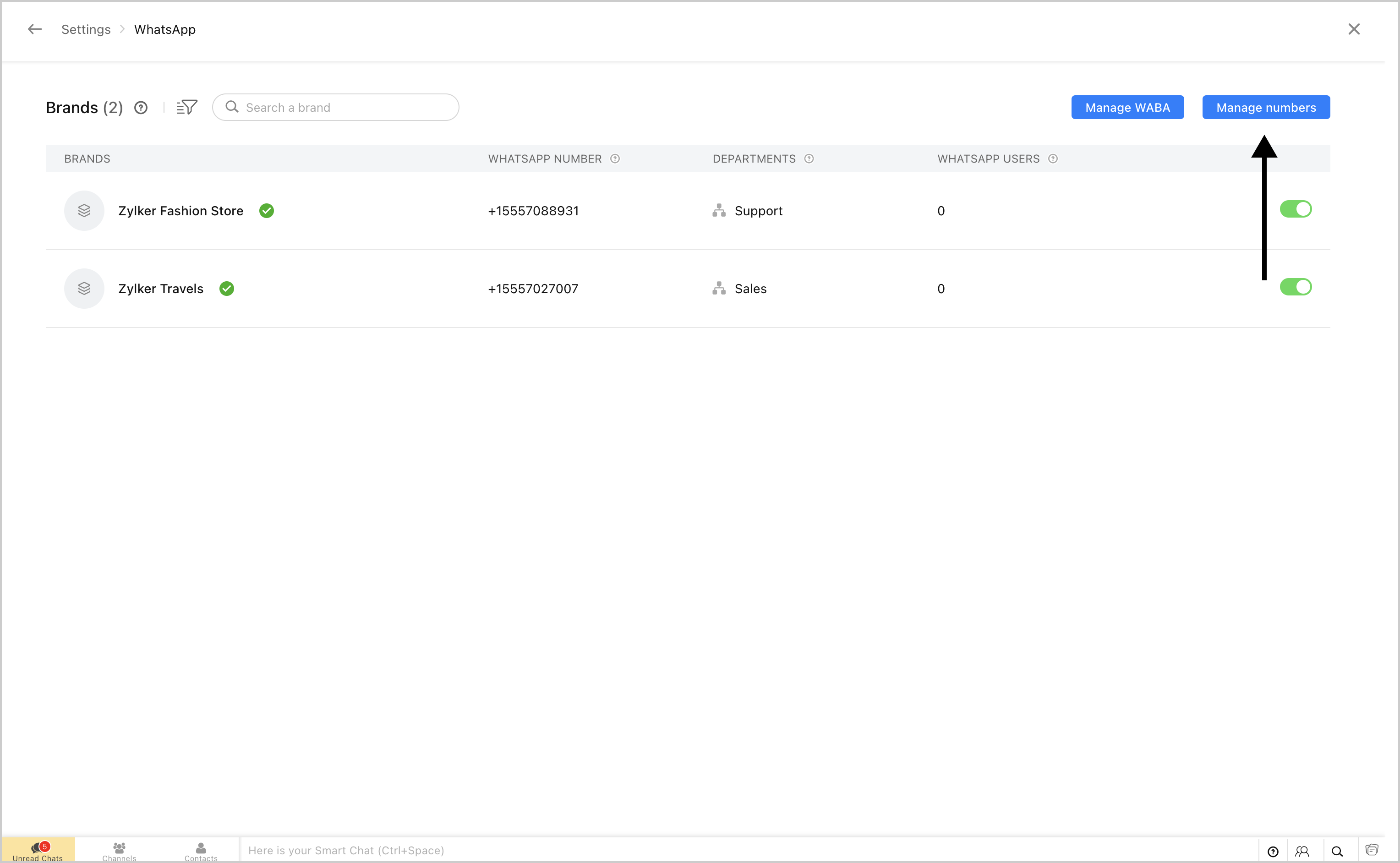Switch to the Channels tab
This screenshot has width=1400, height=863.
pos(119,851)
